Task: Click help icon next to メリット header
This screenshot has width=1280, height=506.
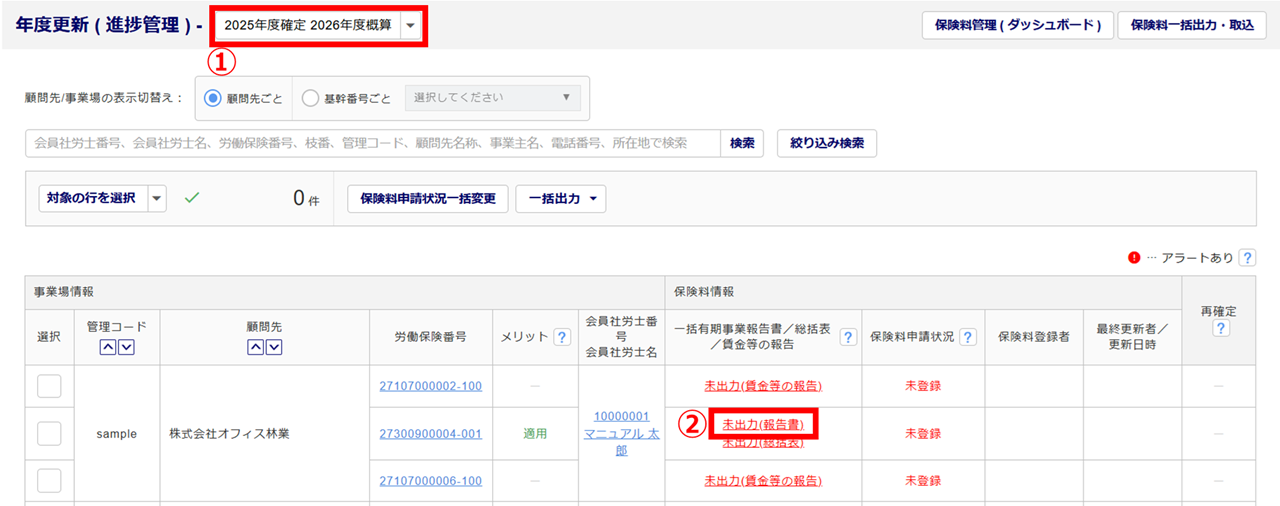Action: [x=562, y=338]
